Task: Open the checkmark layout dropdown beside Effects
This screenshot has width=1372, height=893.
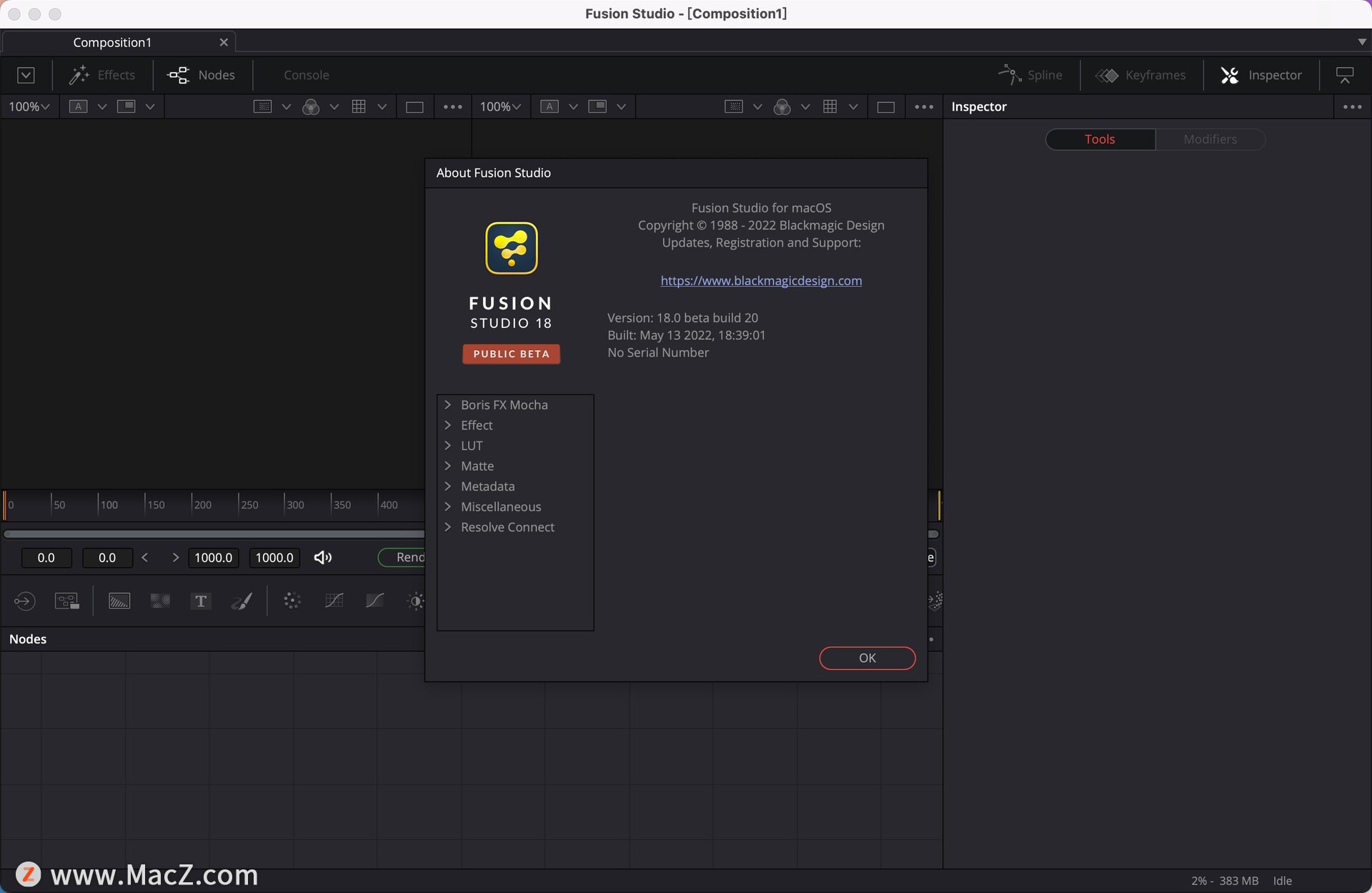Action: coord(26,75)
